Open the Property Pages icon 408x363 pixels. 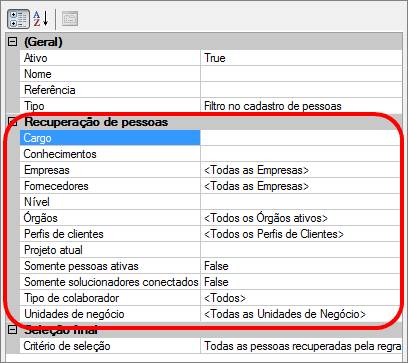70,19
